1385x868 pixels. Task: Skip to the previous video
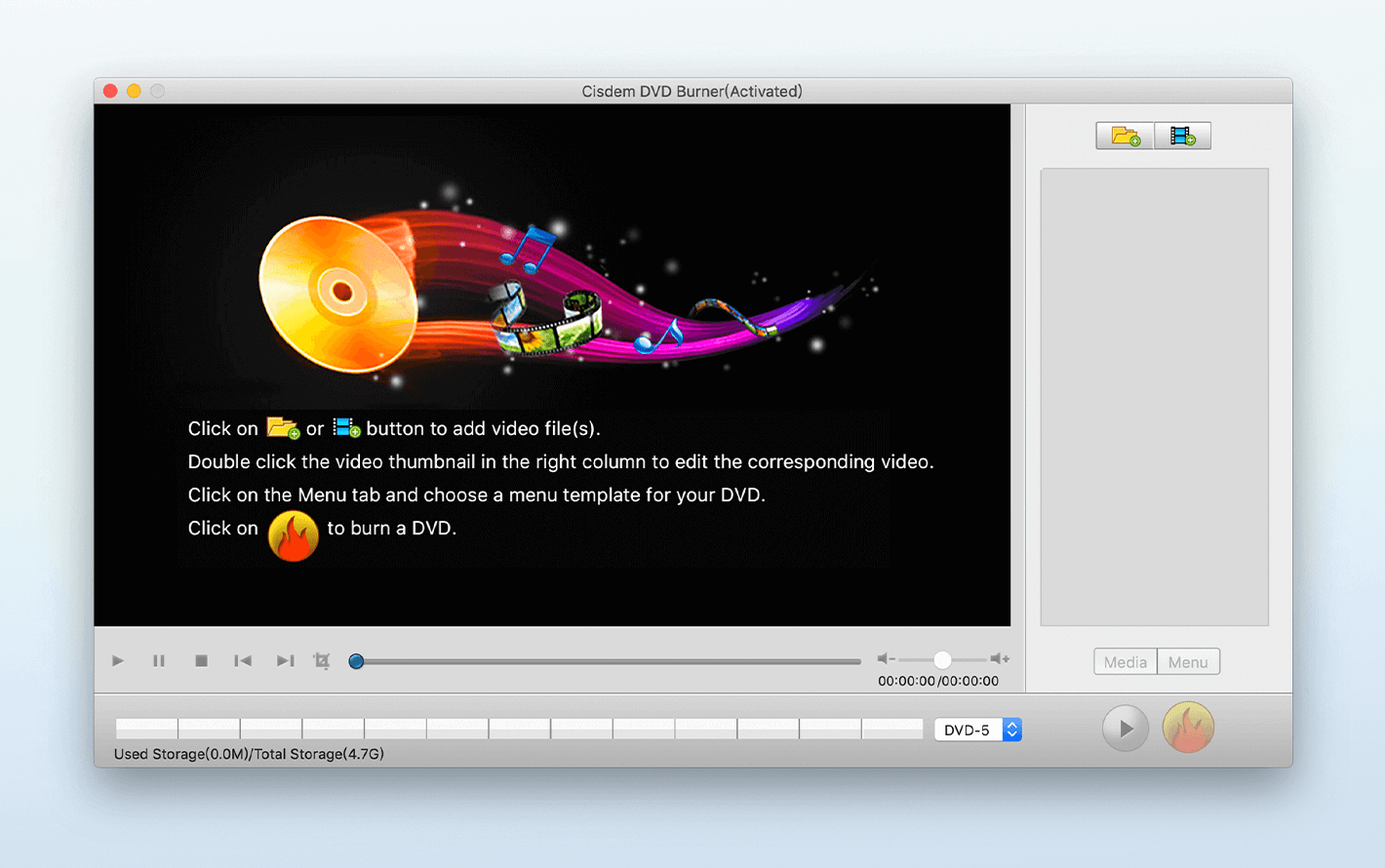[243, 661]
